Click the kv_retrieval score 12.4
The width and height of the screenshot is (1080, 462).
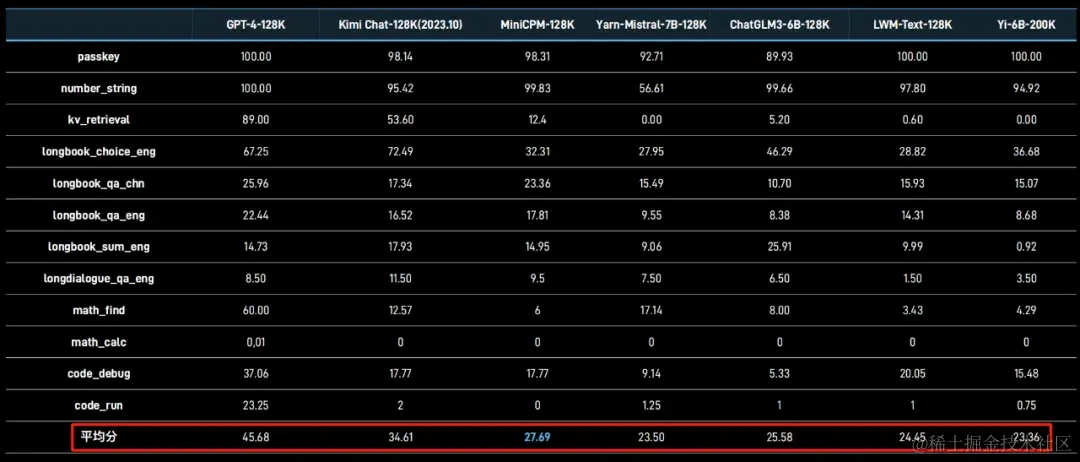click(x=537, y=120)
